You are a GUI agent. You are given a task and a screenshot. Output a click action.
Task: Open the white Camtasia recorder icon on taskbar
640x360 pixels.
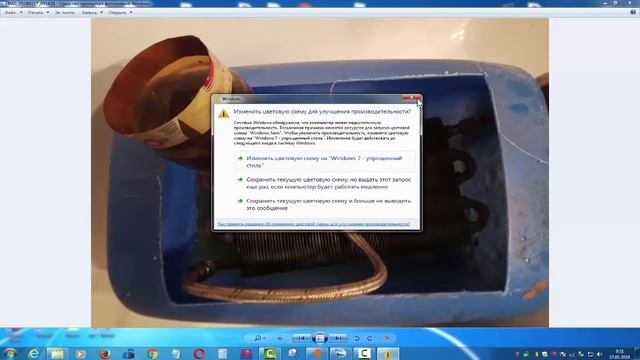click(364, 353)
